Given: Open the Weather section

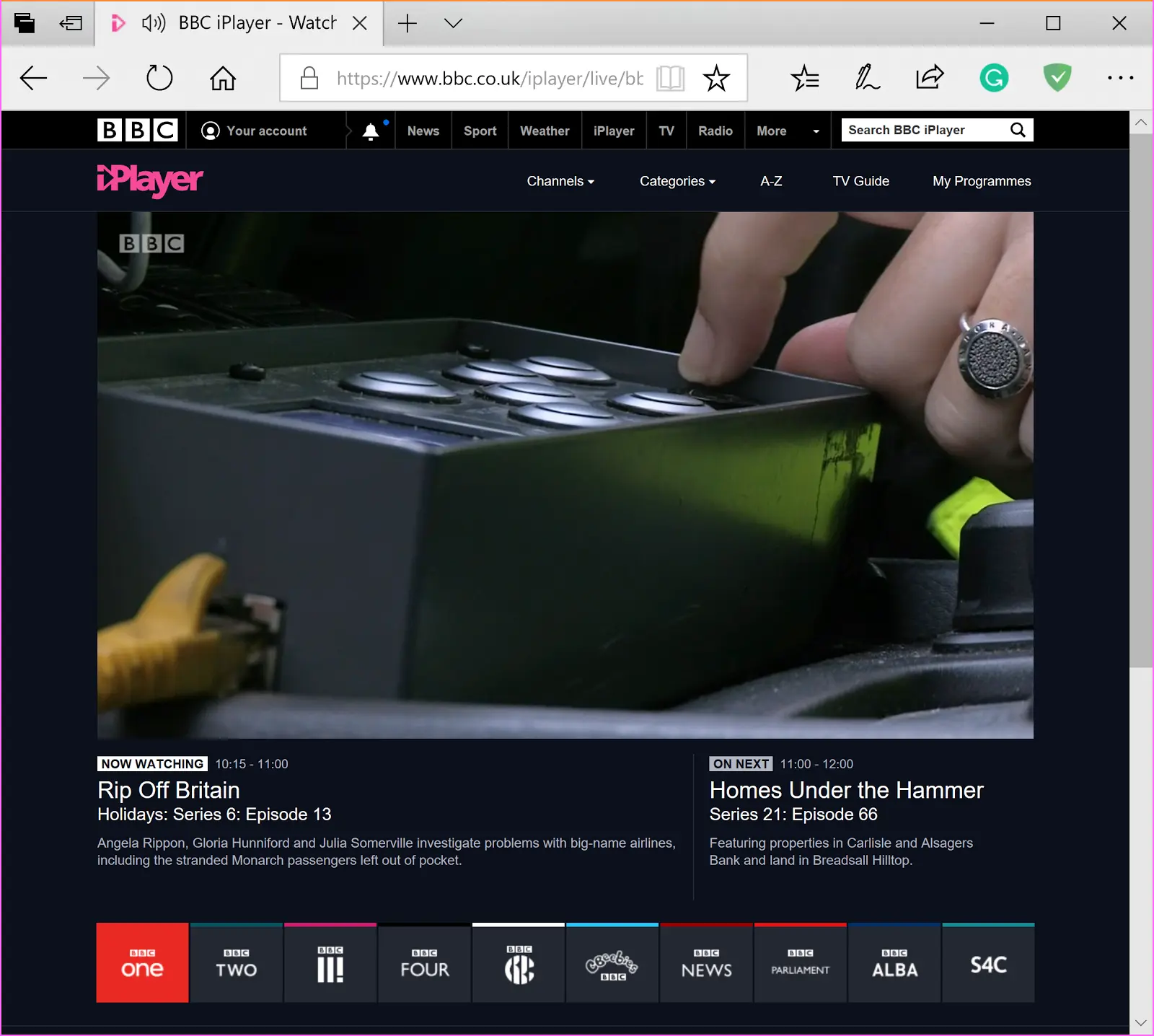Looking at the screenshot, I should coord(545,131).
